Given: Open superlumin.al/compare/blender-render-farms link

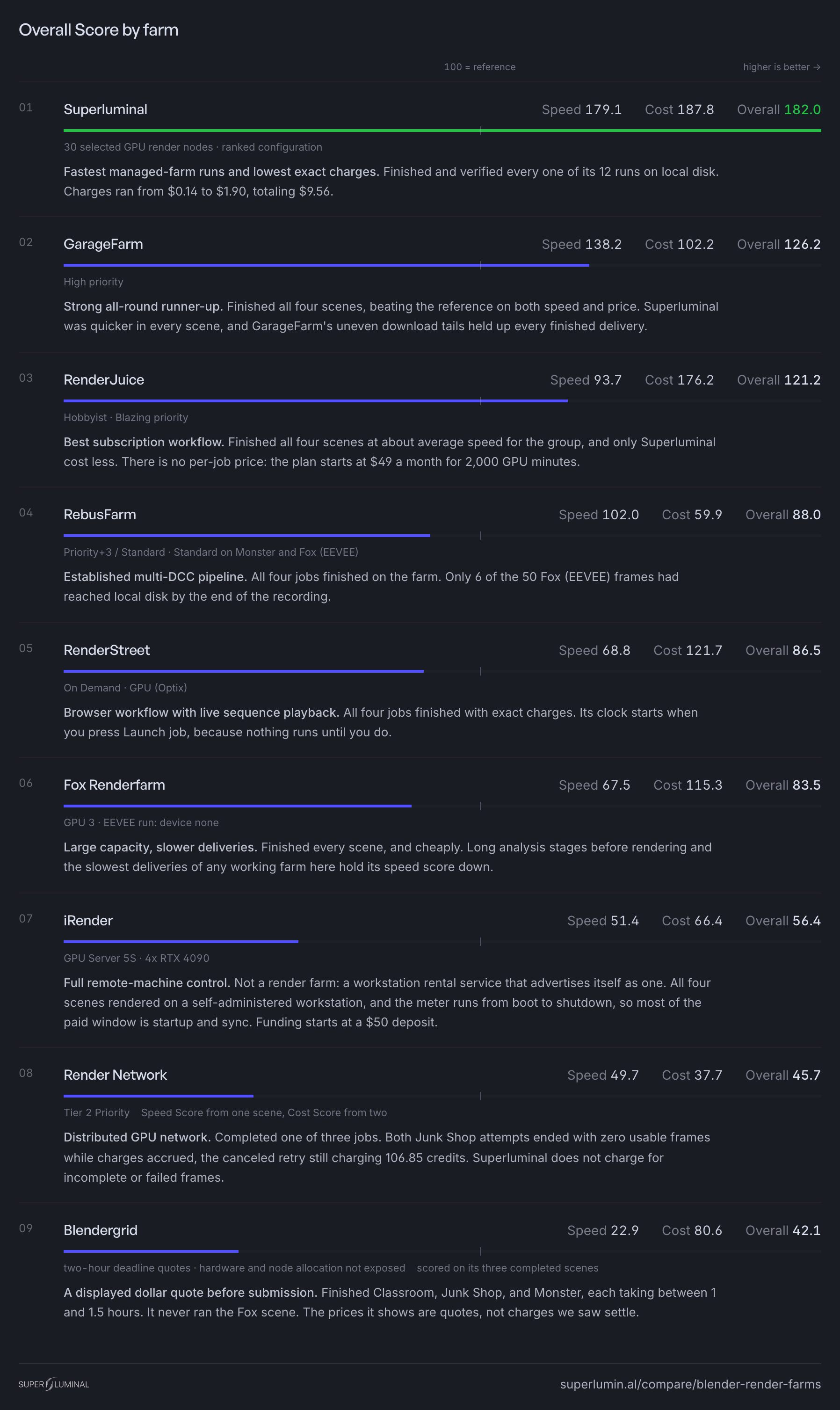Looking at the screenshot, I should pos(690,1384).
